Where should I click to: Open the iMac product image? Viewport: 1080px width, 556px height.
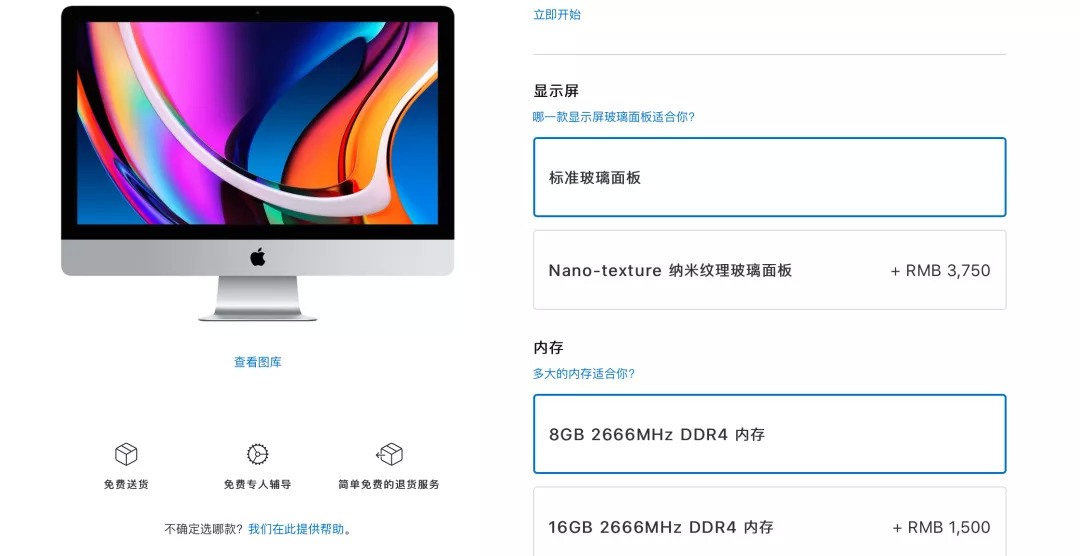pos(258,163)
